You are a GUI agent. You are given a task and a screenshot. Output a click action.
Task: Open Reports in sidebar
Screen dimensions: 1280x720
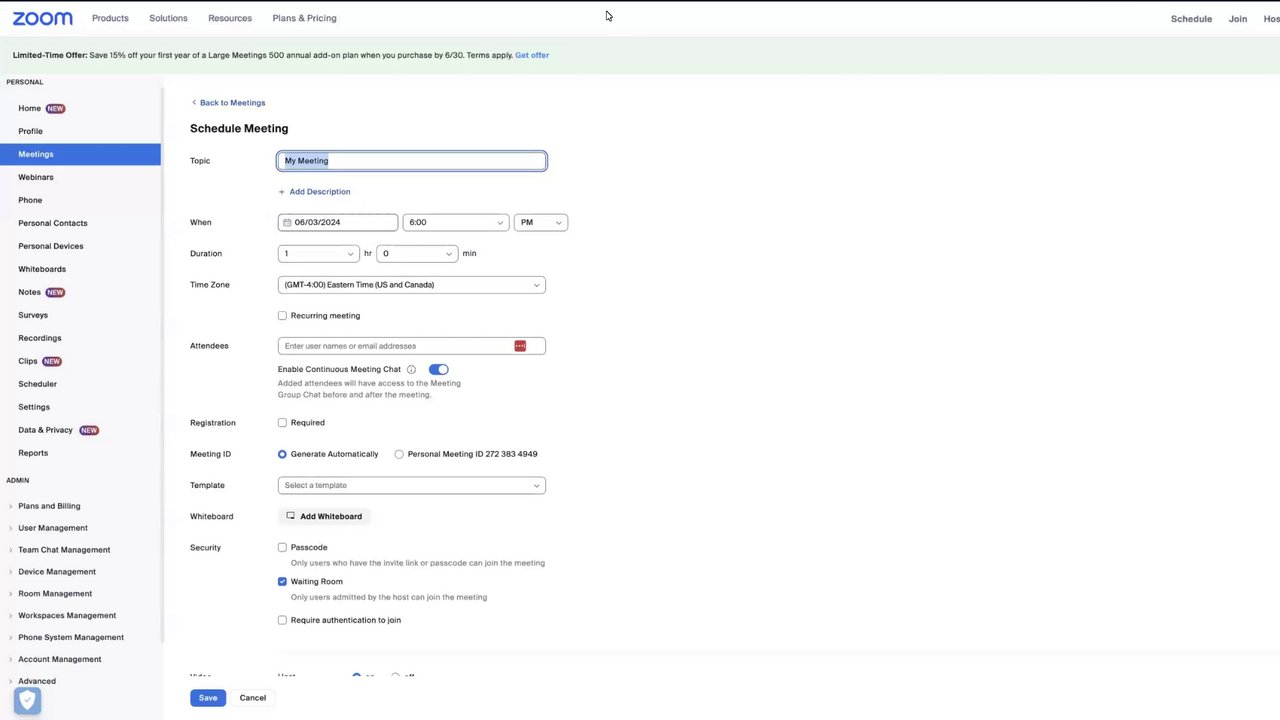(33, 453)
